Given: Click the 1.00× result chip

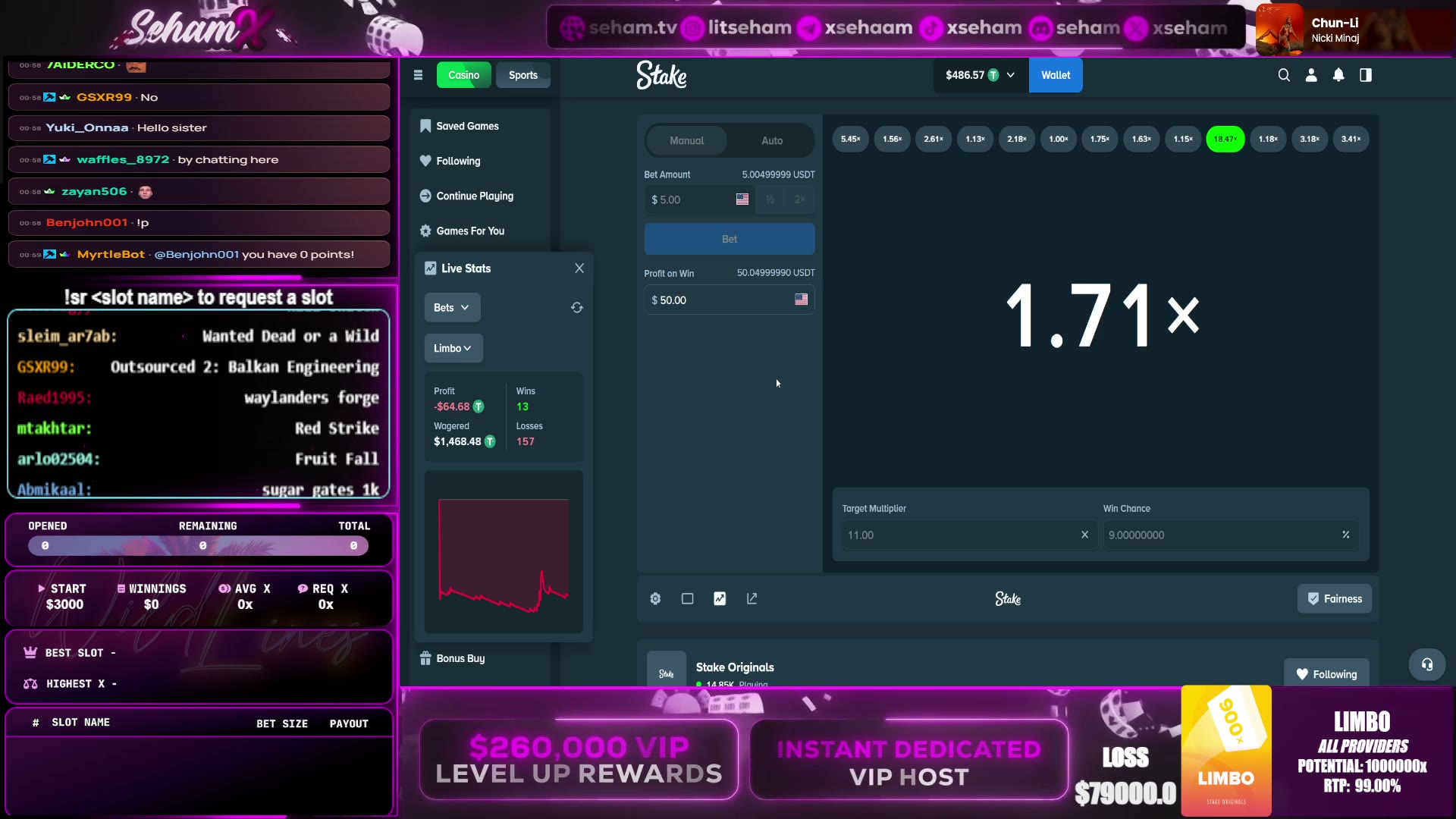Looking at the screenshot, I should 1059,139.
